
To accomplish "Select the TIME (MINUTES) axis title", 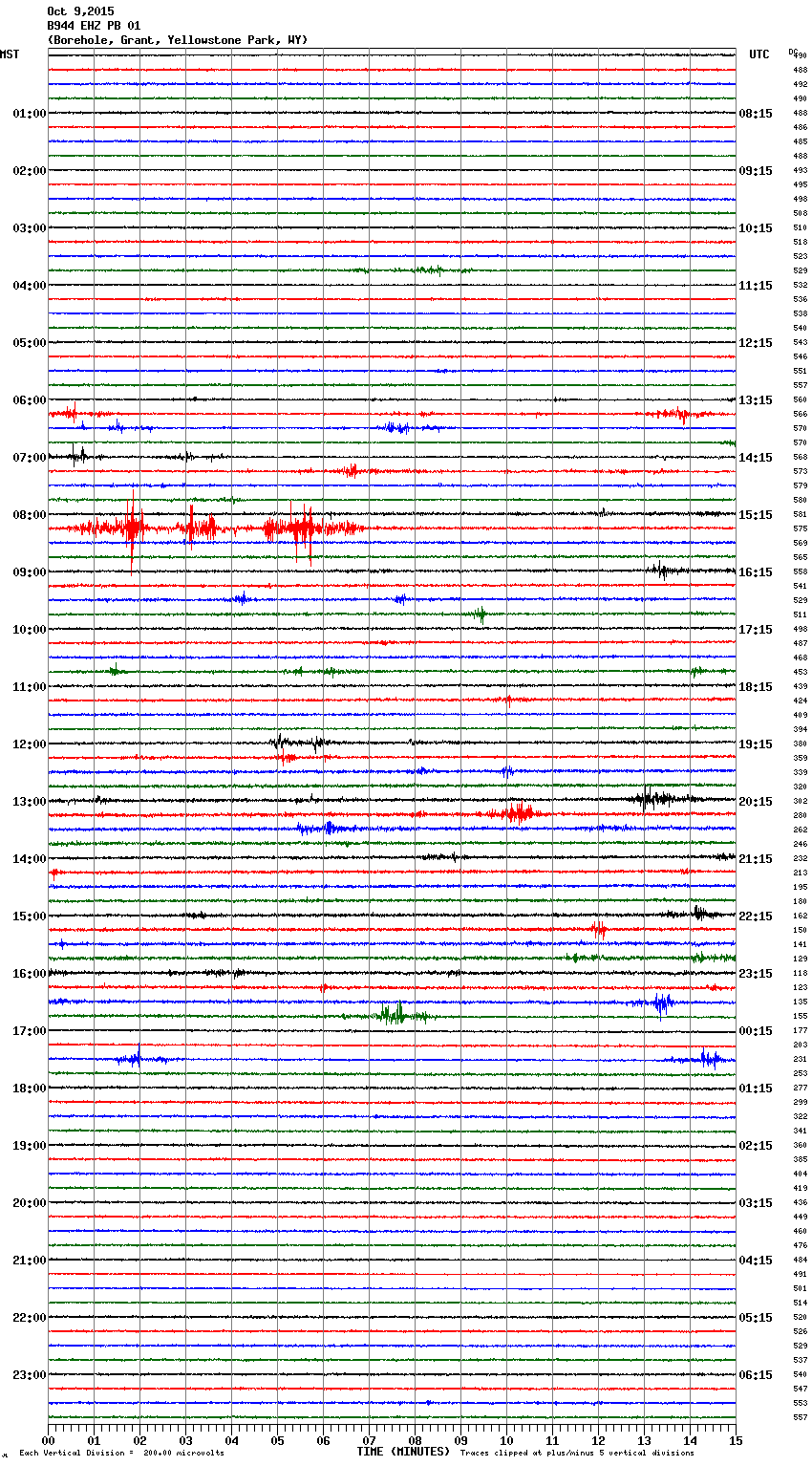I will 403,1452.
